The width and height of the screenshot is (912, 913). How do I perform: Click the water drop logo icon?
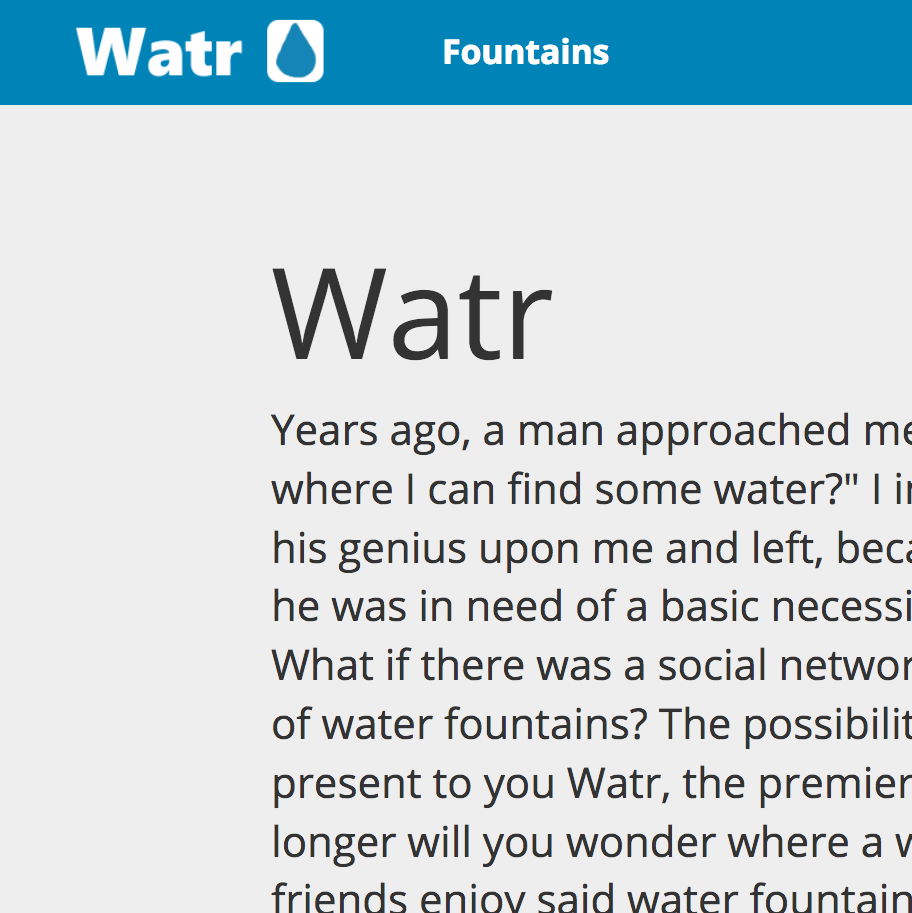coord(295,51)
